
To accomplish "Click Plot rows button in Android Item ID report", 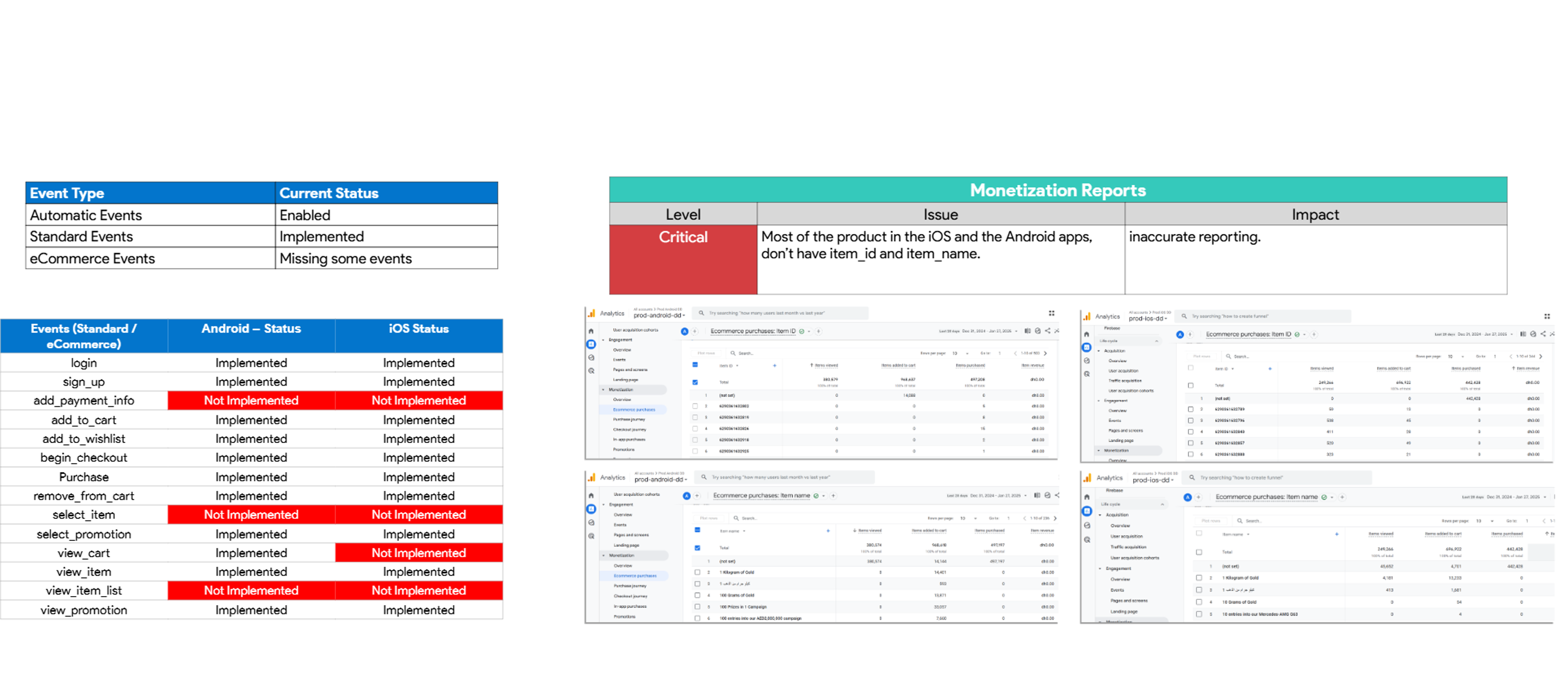I will click(706, 353).
